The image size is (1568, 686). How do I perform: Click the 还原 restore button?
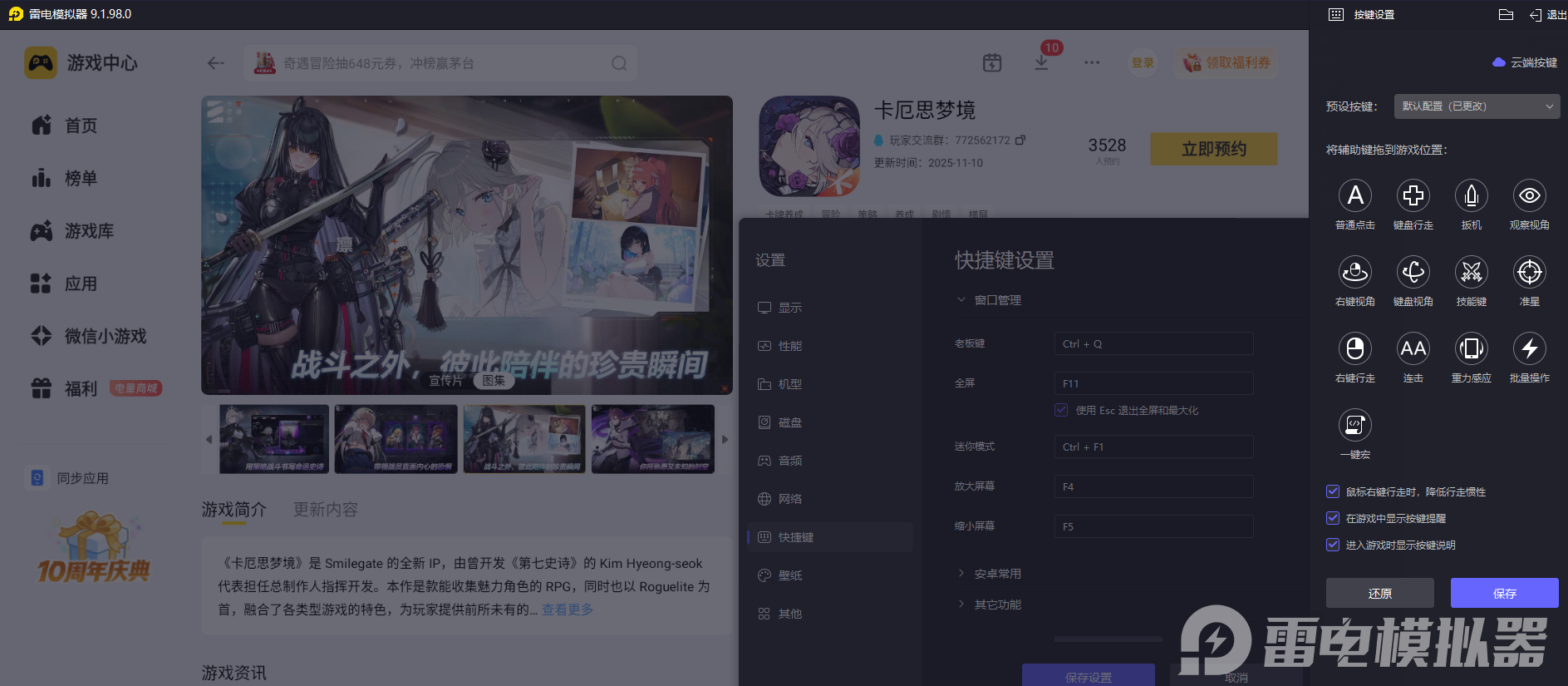click(x=1379, y=593)
